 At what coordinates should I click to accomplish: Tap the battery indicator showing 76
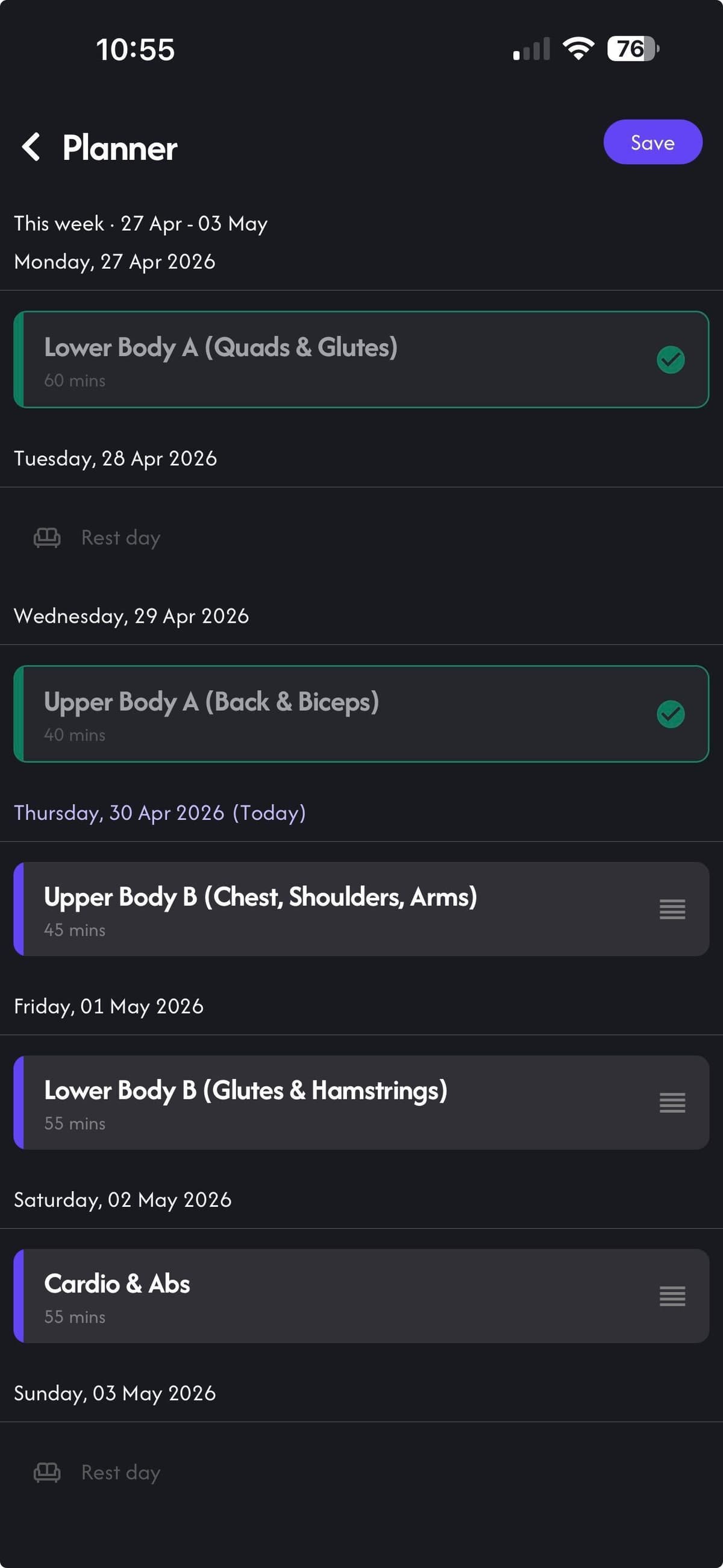point(632,49)
